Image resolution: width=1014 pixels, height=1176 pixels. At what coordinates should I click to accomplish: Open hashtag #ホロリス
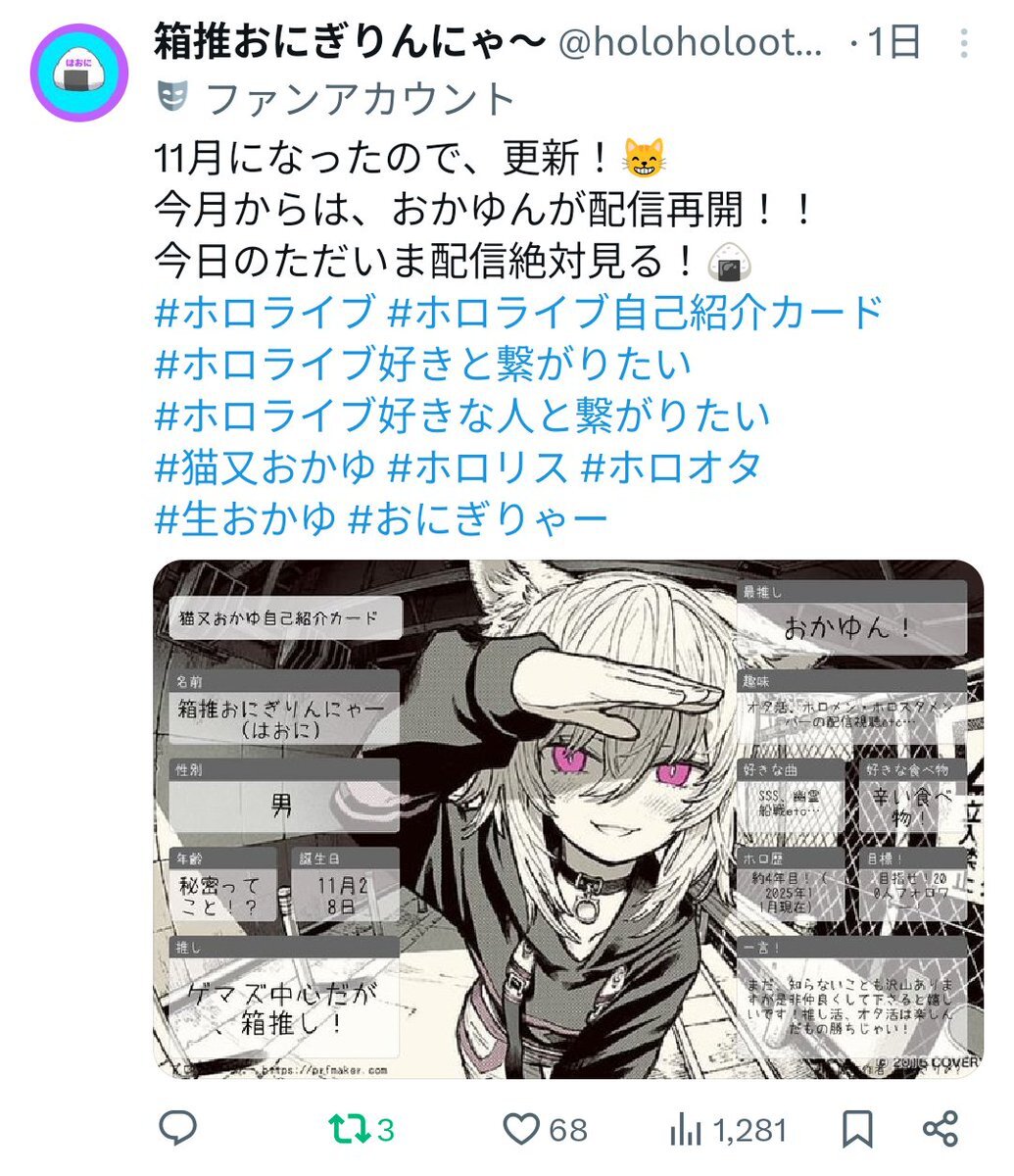point(478,466)
